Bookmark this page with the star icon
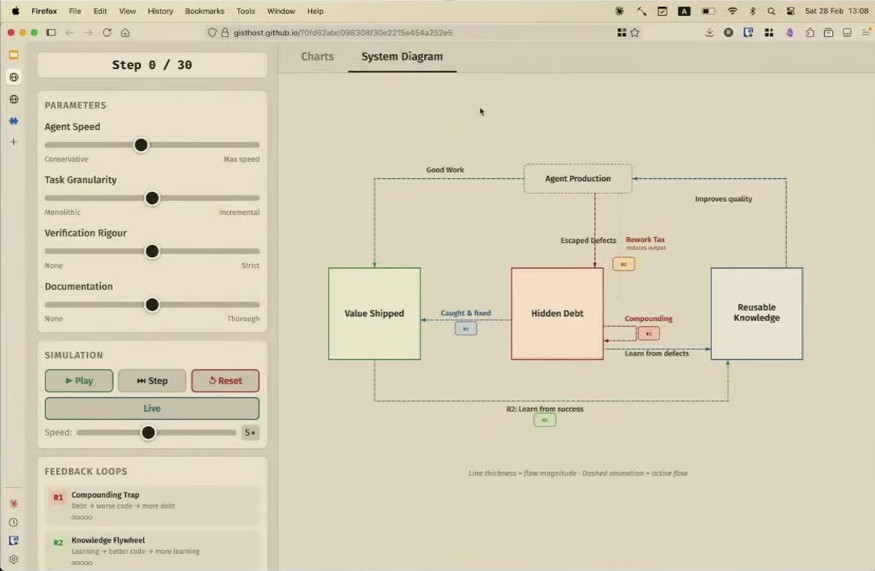Image resolution: width=875 pixels, height=571 pixels. [x=635, y=32]
